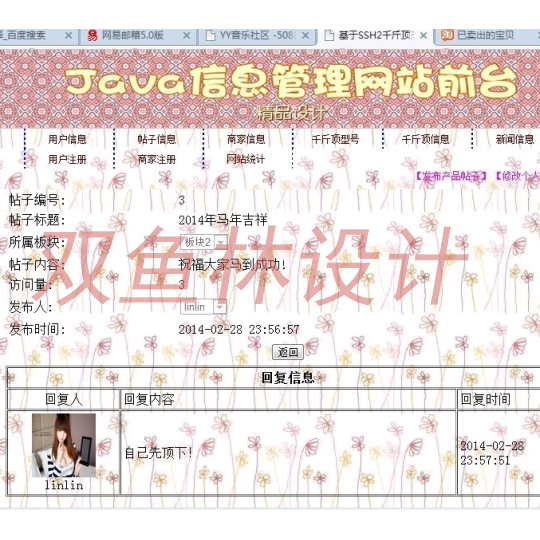Go to 用户注册 page

[67, 159]
